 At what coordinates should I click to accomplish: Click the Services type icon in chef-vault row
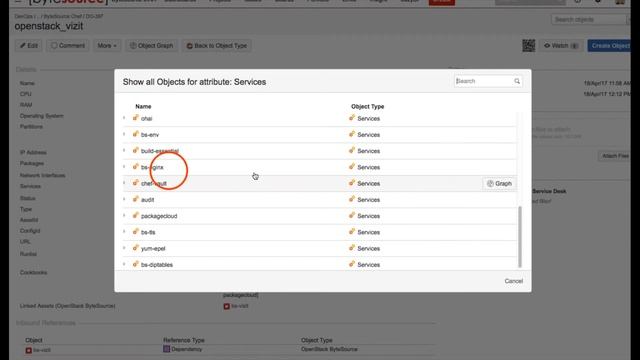point(352,183)
